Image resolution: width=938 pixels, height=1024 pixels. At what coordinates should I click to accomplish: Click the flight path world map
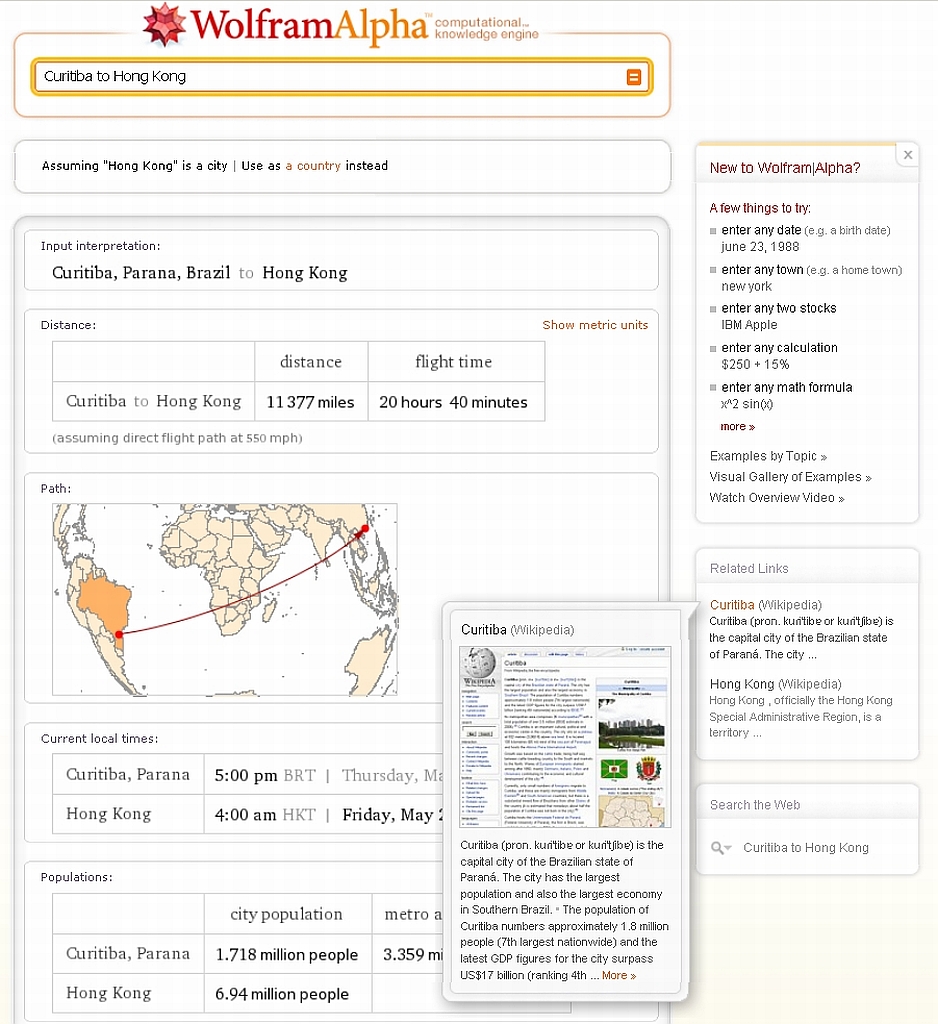tap(225, 598)
